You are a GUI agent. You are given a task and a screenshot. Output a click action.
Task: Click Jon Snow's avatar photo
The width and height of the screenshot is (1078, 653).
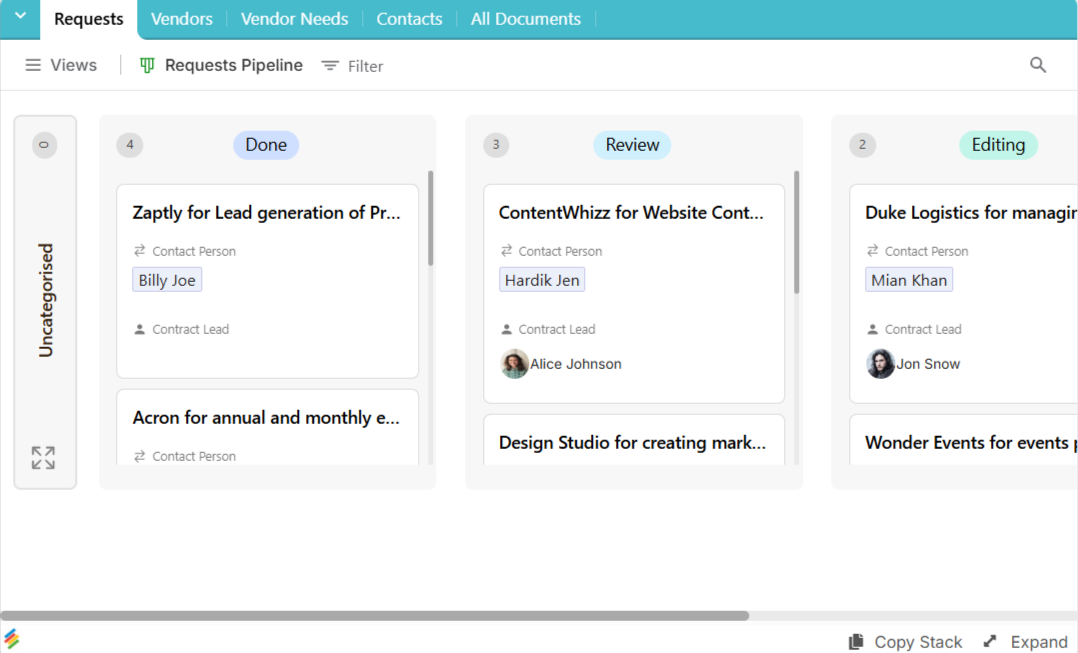click(x=880, y=364)
